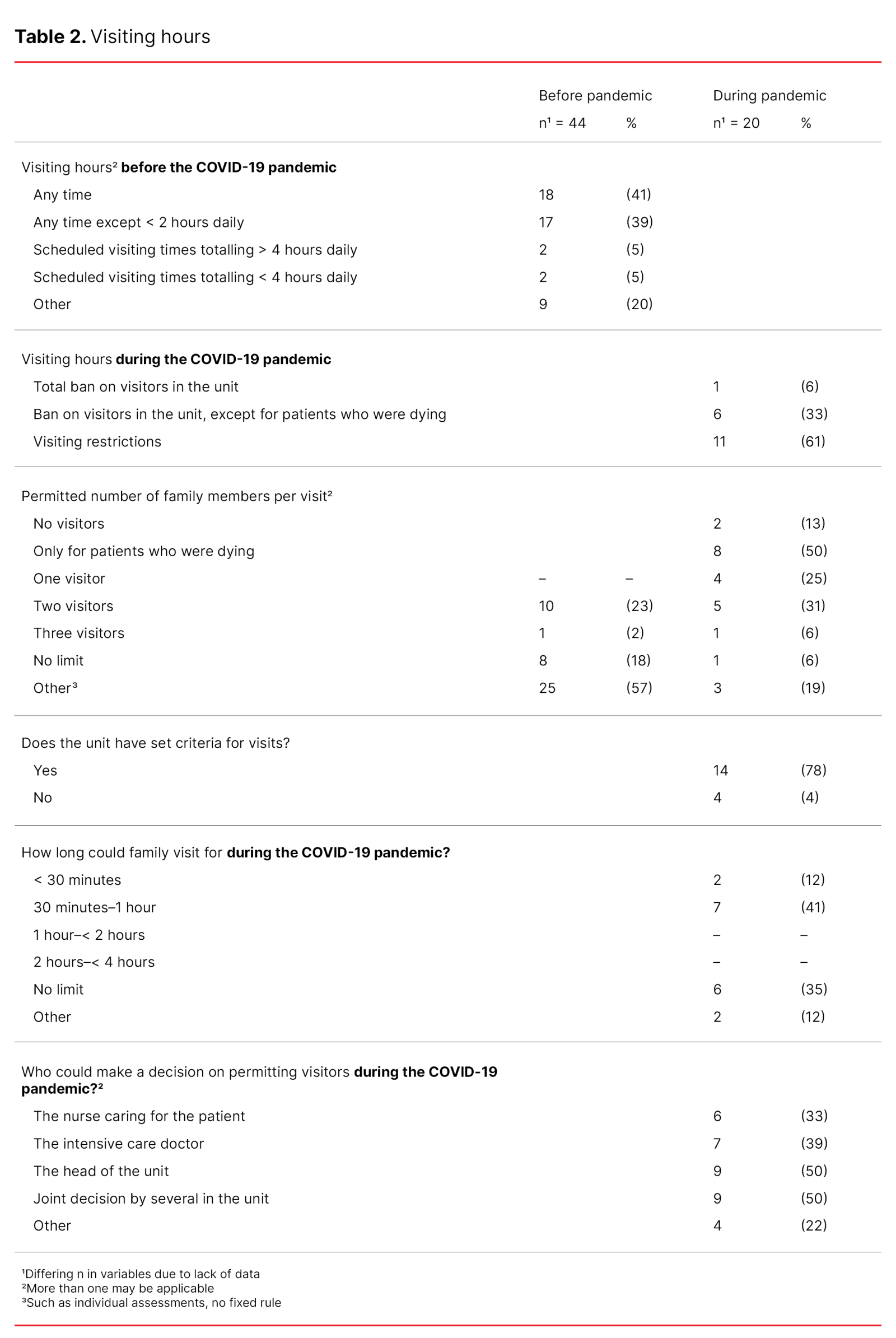Click the 'Only for patients who were dying' label
Screen dimensions: 896x1338
point(143,551)
